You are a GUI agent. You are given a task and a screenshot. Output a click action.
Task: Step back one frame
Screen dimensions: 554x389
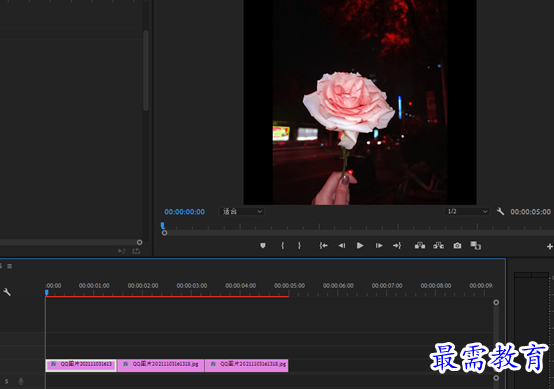pos(342,246)
